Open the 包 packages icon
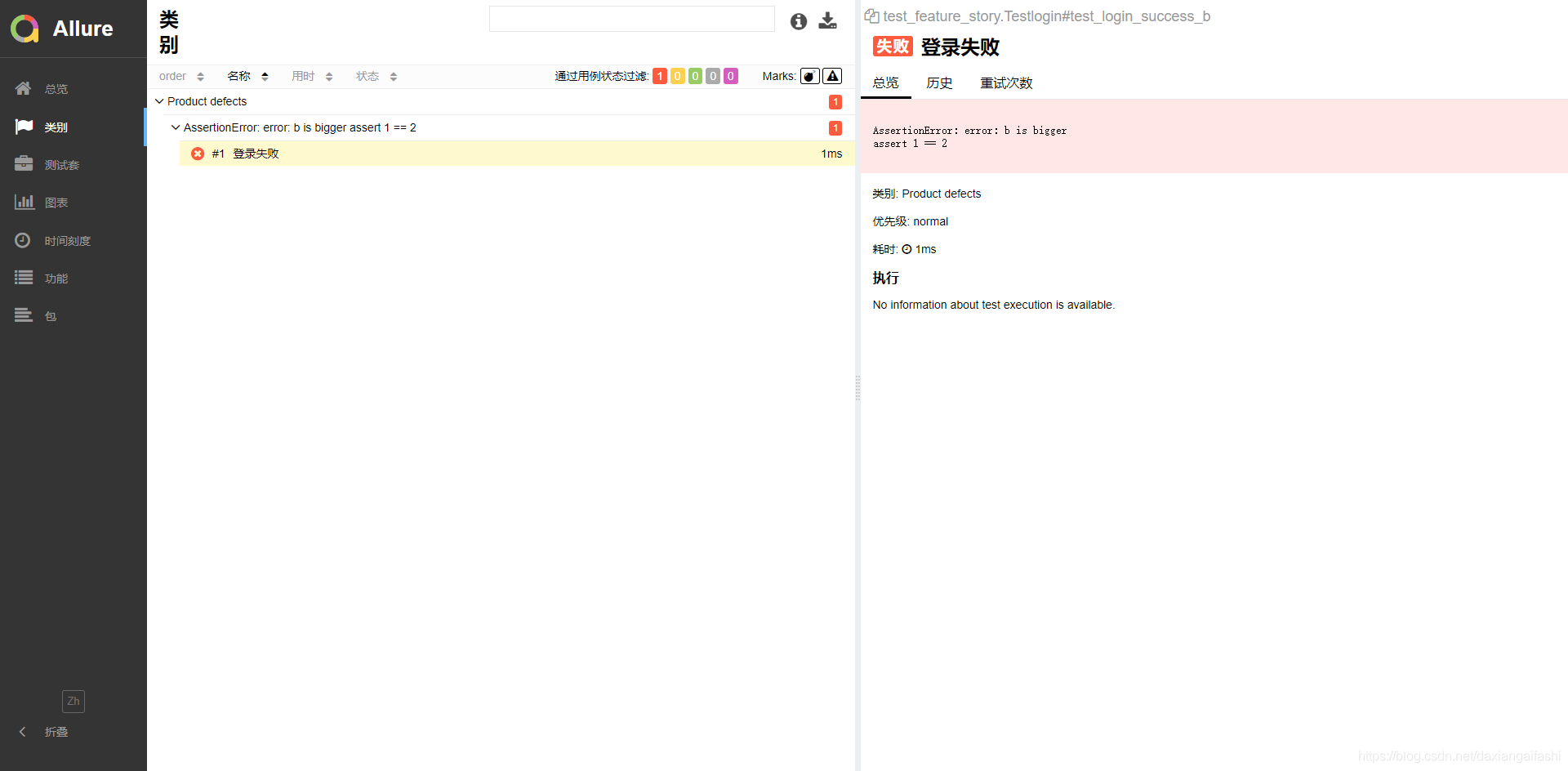 click(24, 315)
